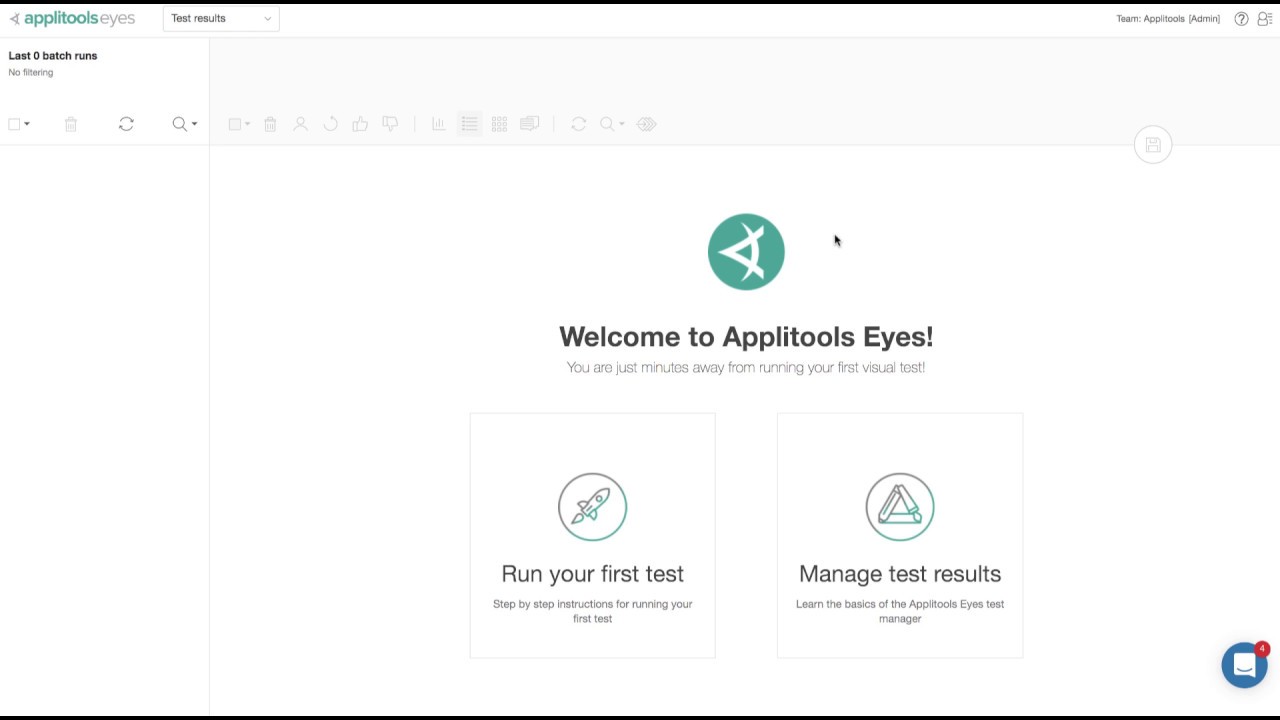1280x720 pixels.
Task: Open the Run your first test card
Action: tap(592, 535)
